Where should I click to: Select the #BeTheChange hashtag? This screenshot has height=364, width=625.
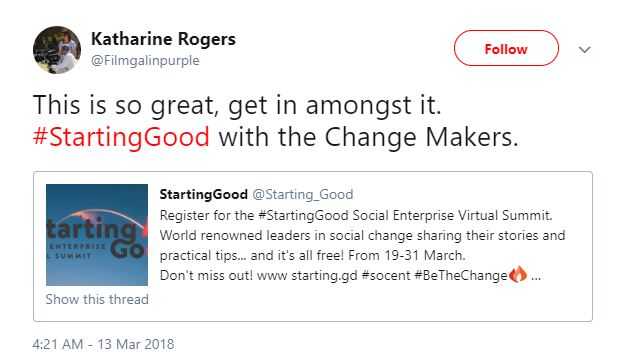click(x=461, y=275)
